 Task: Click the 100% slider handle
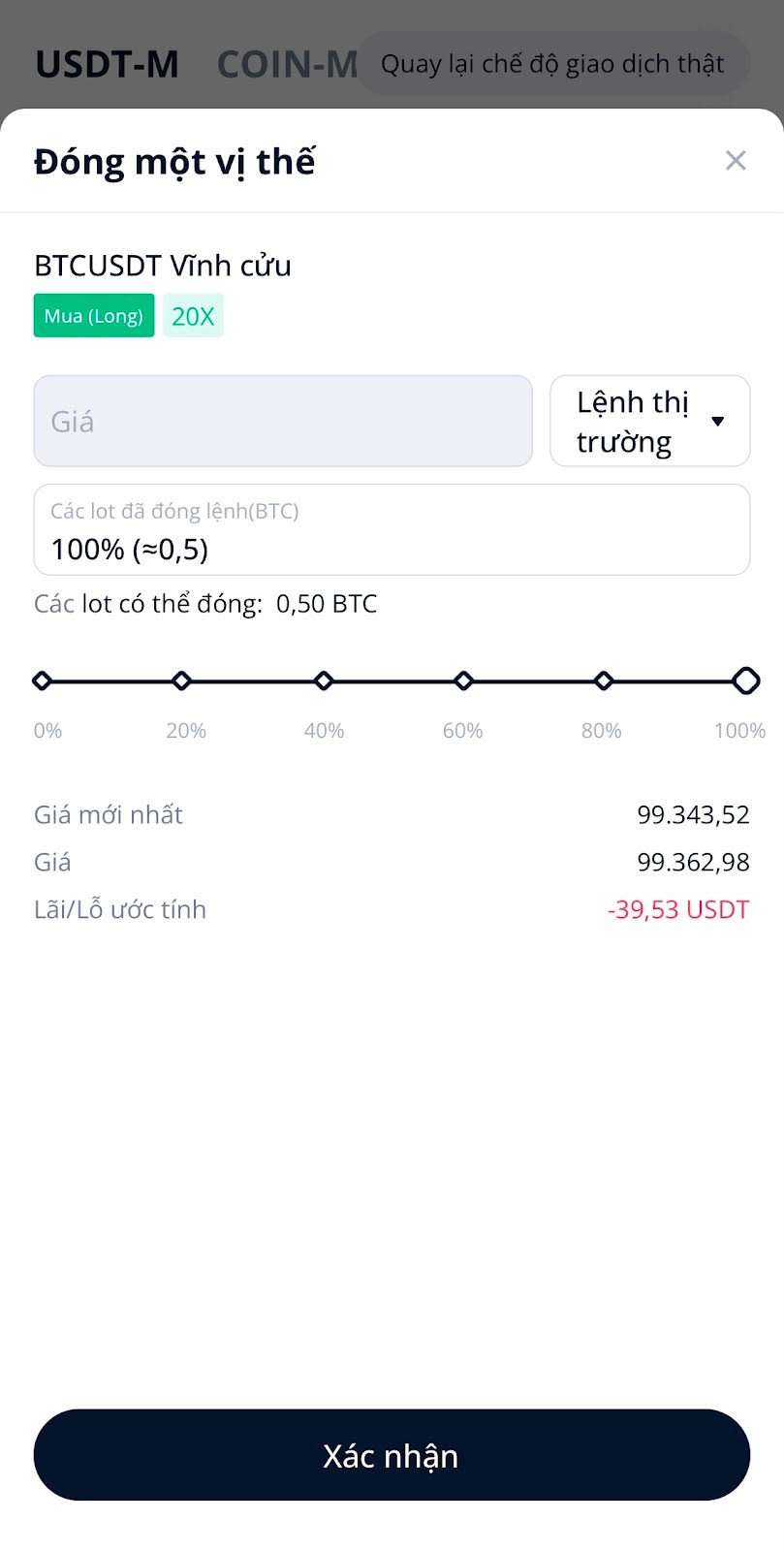click(745, 681)
